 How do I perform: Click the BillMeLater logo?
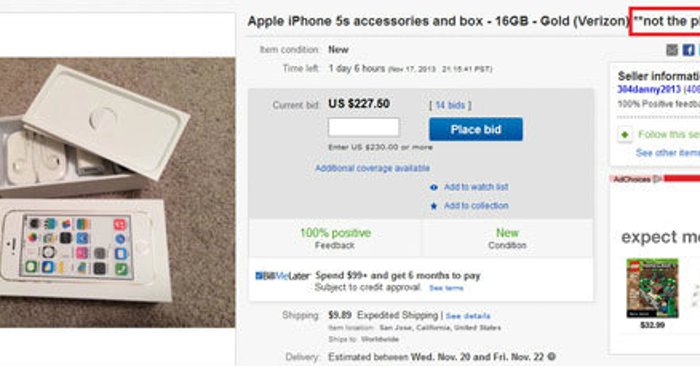click(283, 276)
